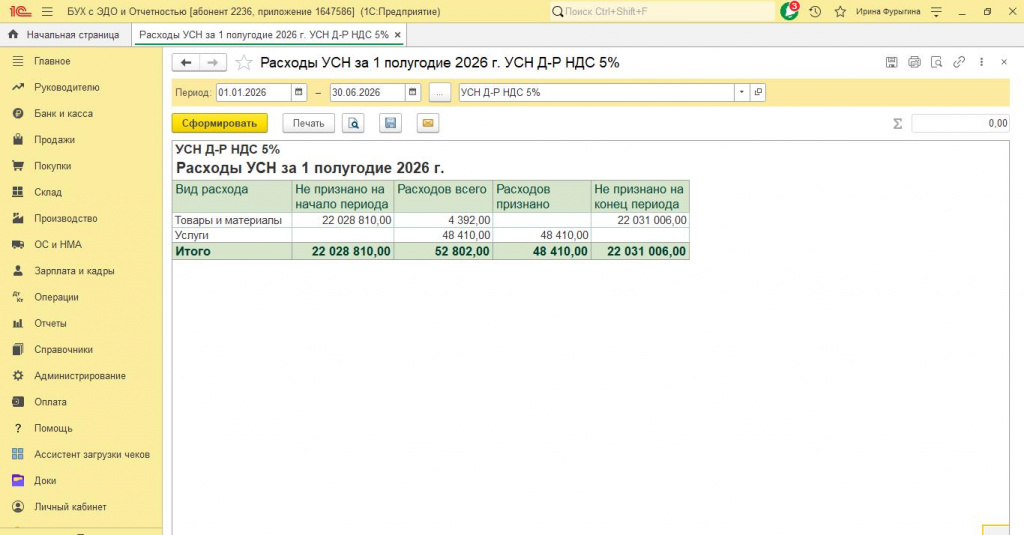Open the history clock icon
1024x535 pixels.
(815, 11)
